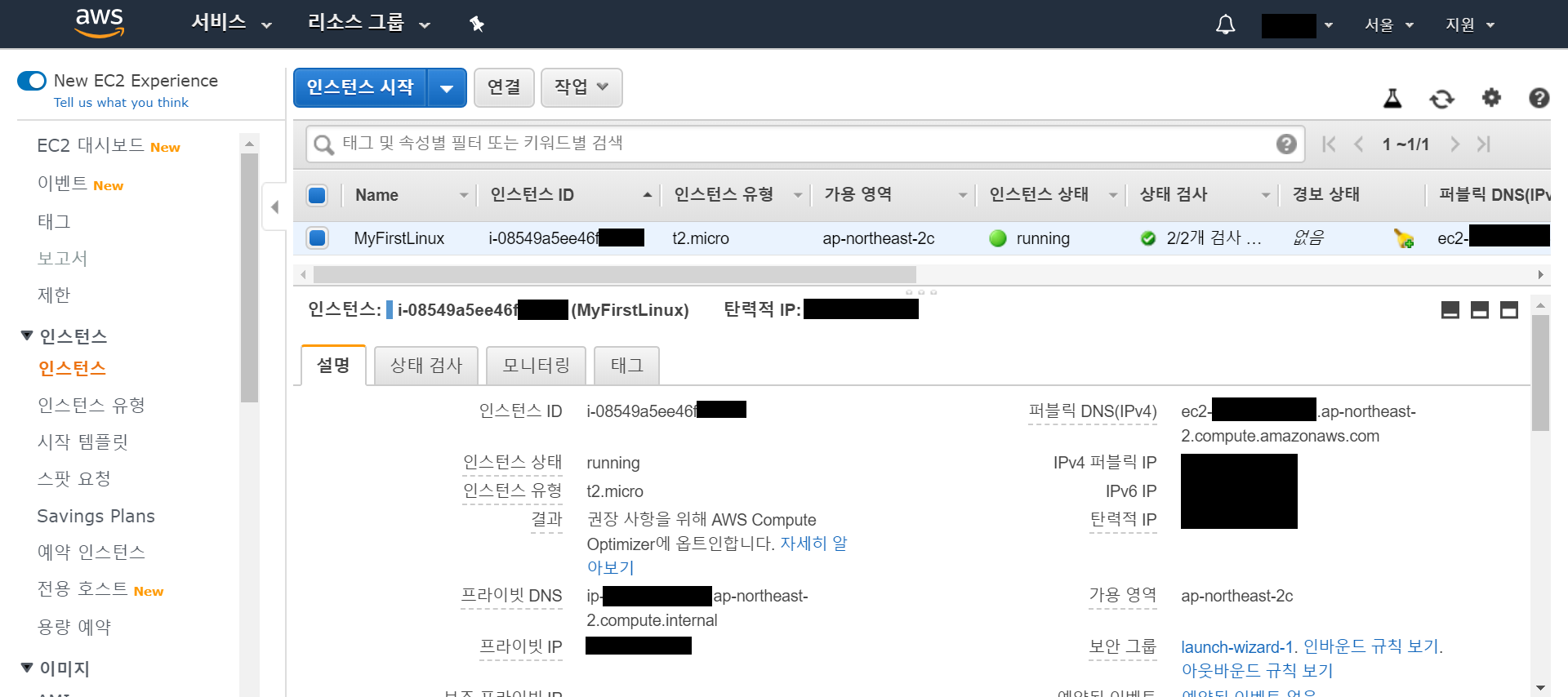The image size is (1568, 697).
Task: Switch to the 설명 tab
Action: click(x=333, y=365)
